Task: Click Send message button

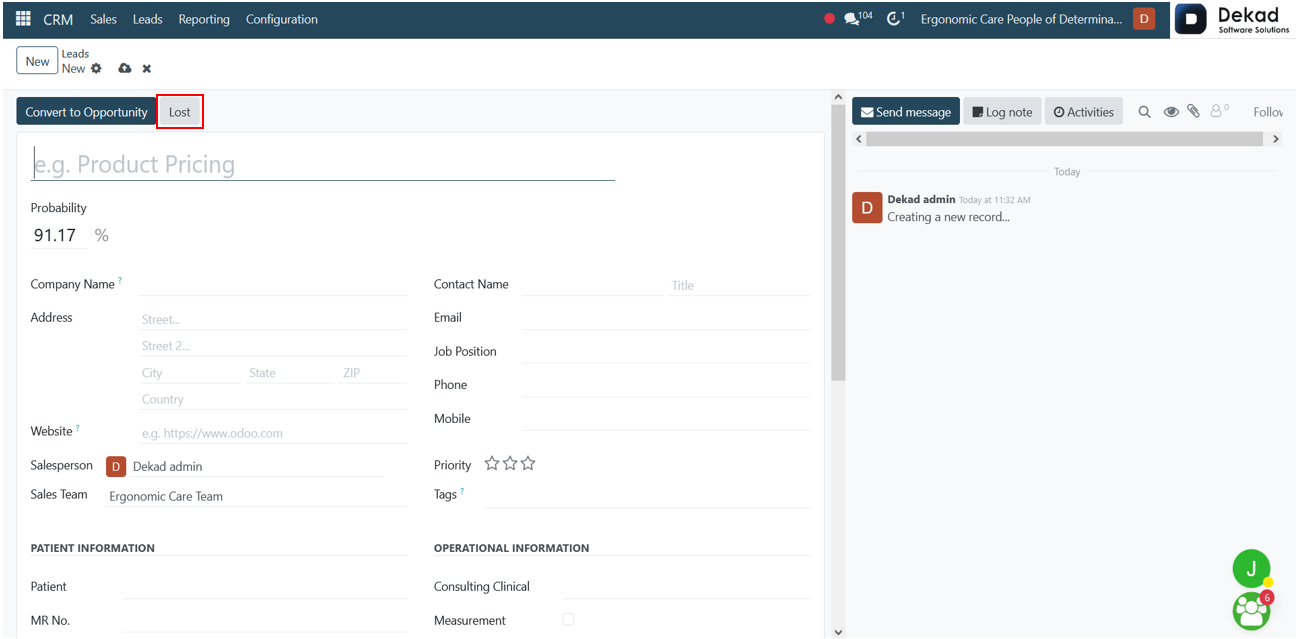Action: (906, 112)
